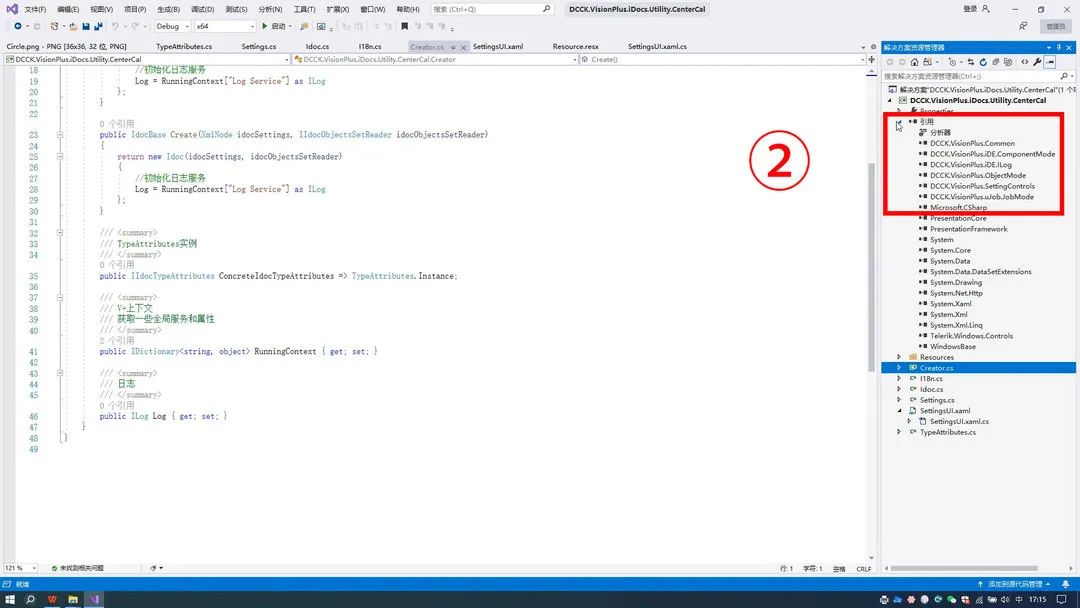Expand the Idoc.cs tree node

coord(900,389)
